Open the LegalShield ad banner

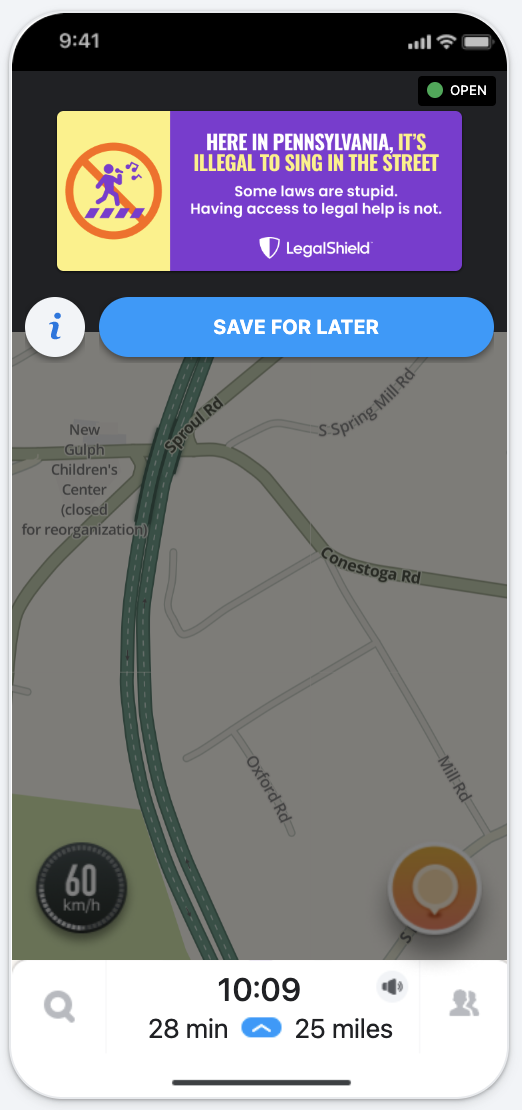point(259,191)
